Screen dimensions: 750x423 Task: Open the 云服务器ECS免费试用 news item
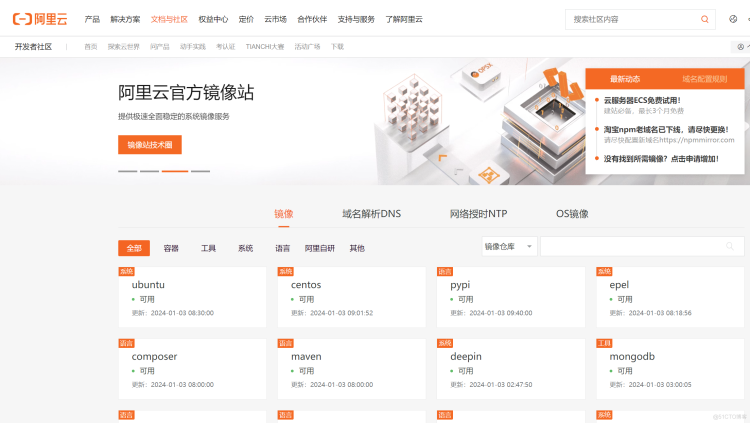pyautogui.click(x=642, y=100)
